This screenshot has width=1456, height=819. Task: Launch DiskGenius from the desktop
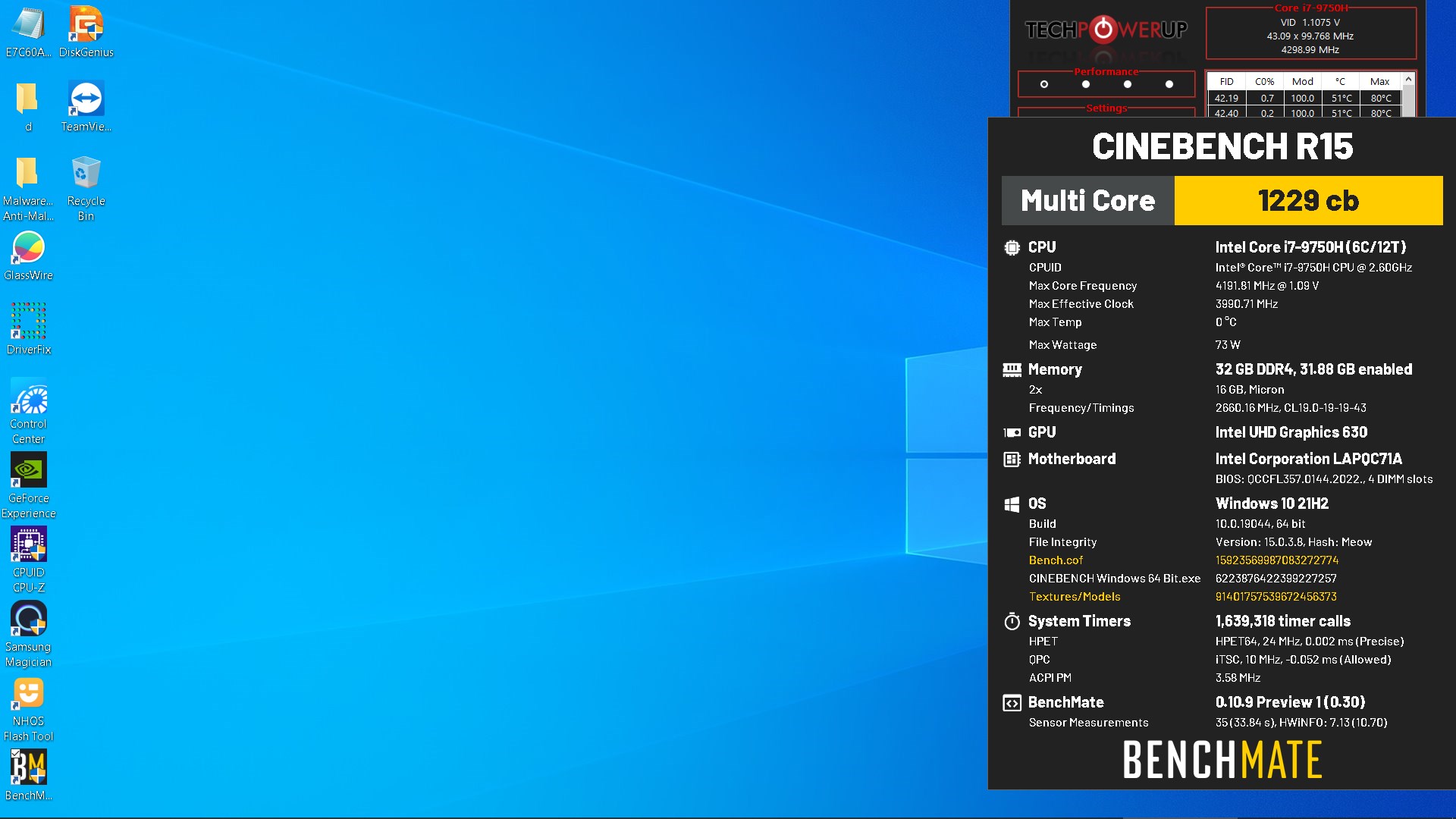tap(86, 32)
